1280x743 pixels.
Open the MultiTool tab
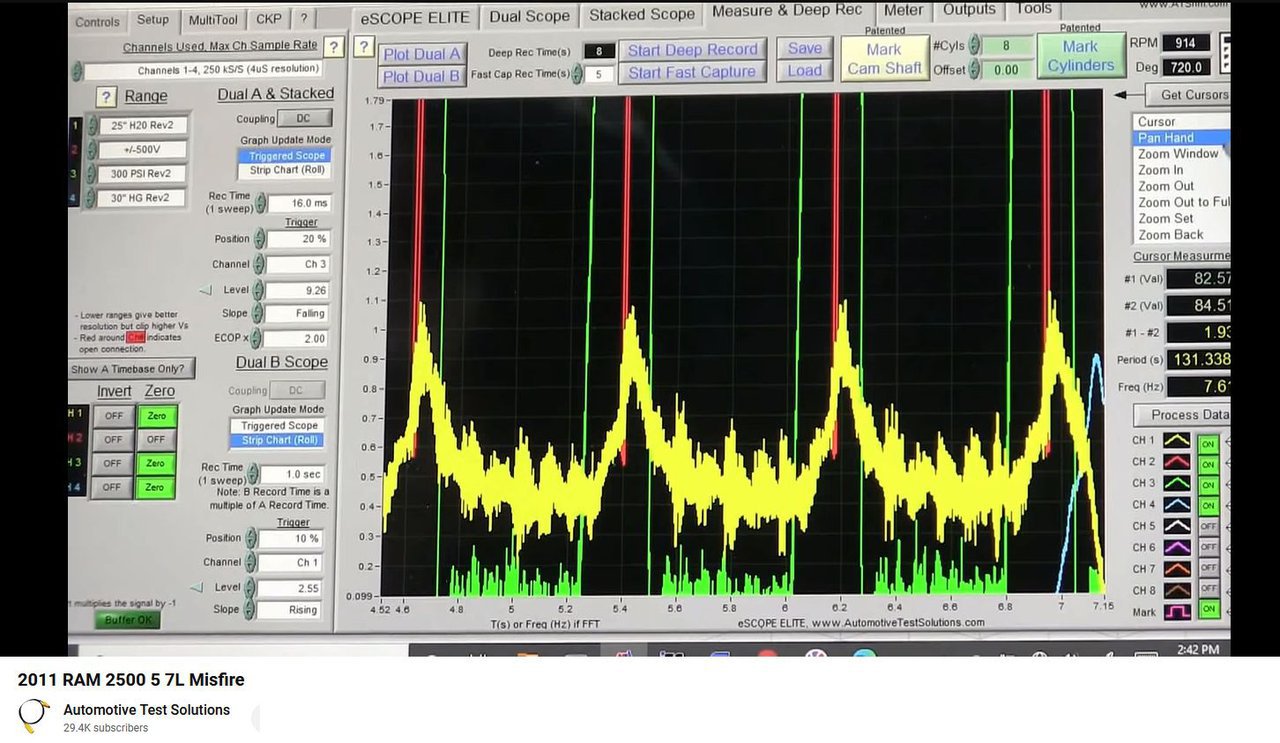coord(213,19)
